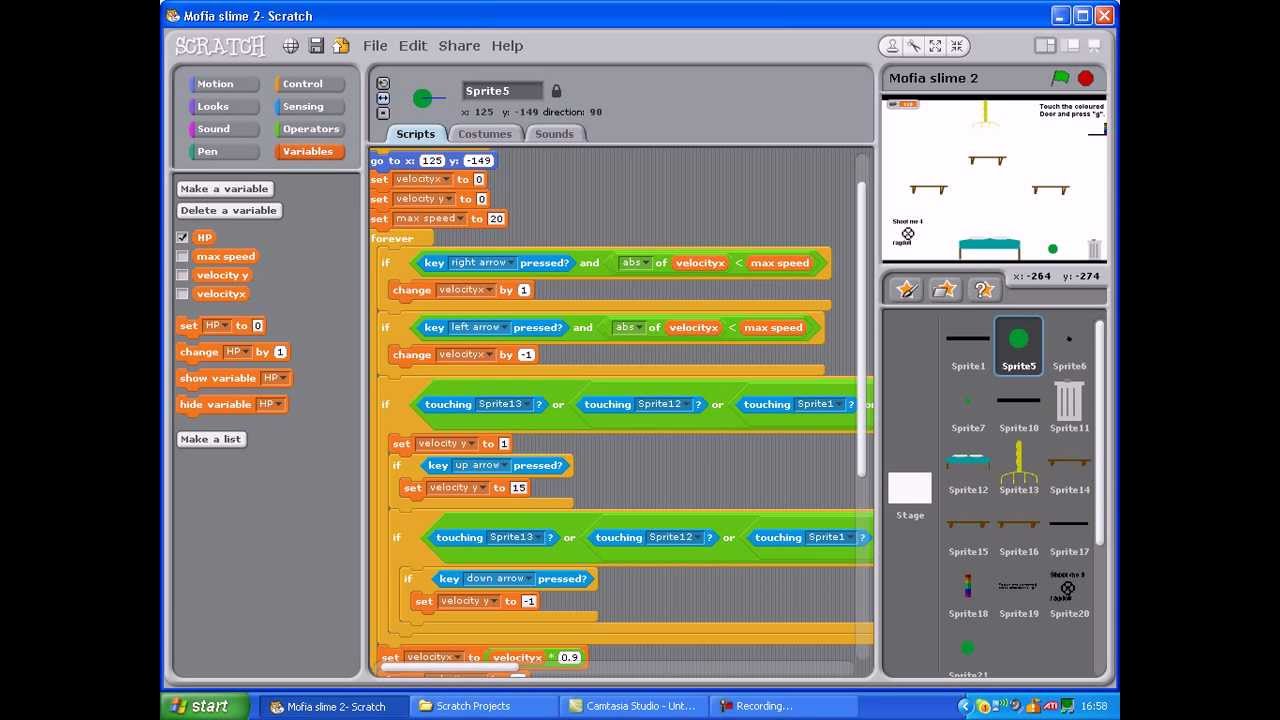Open dropdown in show variable HP block
Screen dimensions: 1280x720
click(x=275, y=378)
